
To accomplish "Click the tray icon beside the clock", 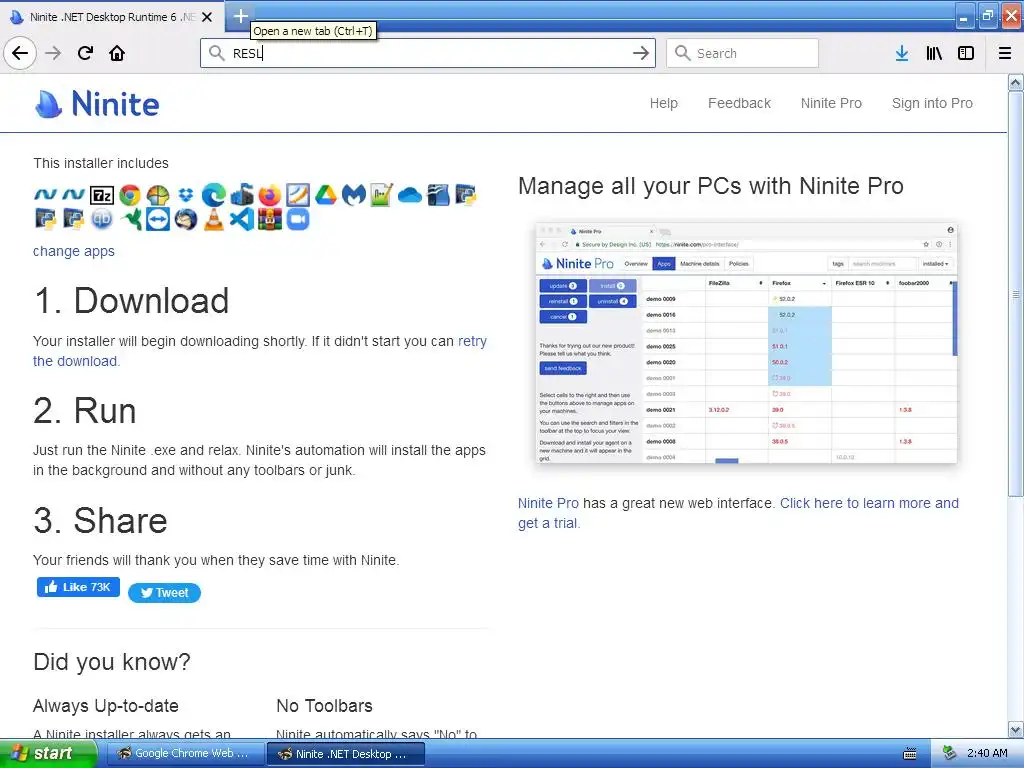I will (950, 753).
